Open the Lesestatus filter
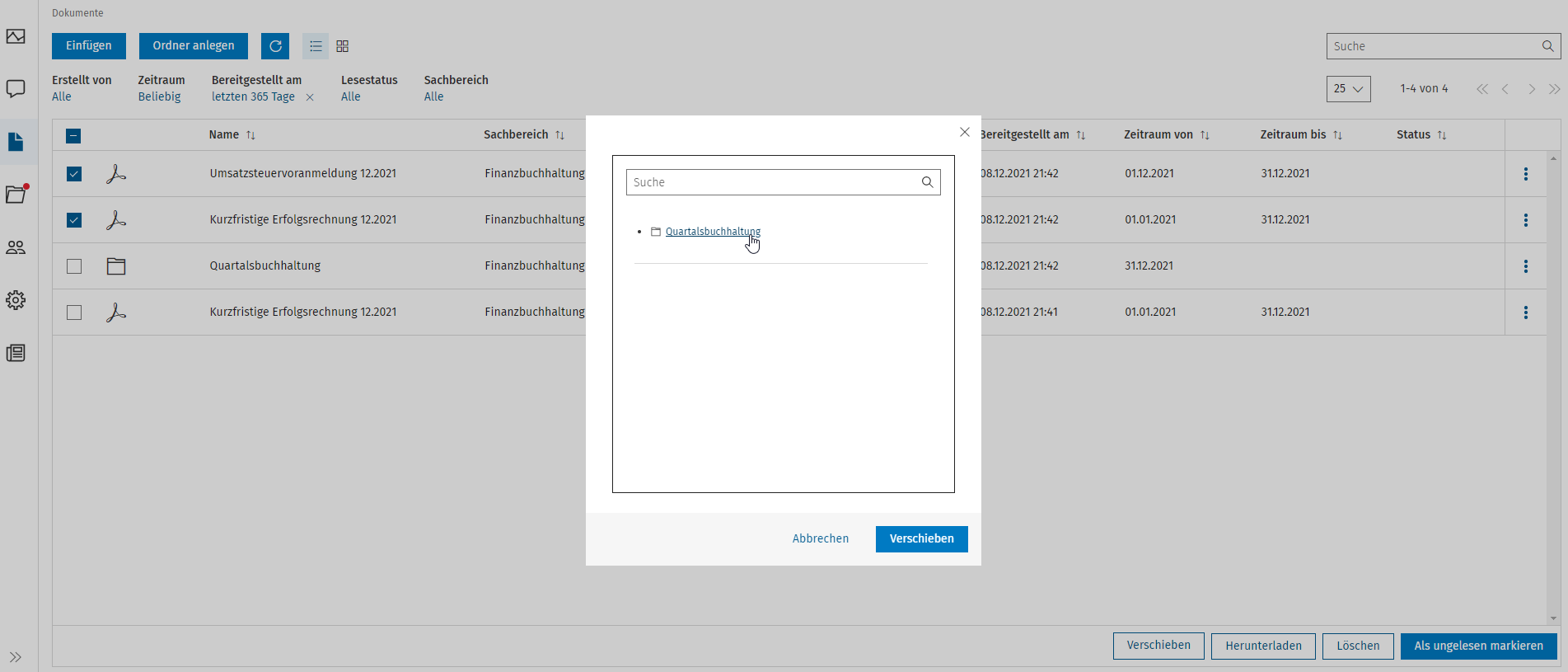 [x=369, y=88]
